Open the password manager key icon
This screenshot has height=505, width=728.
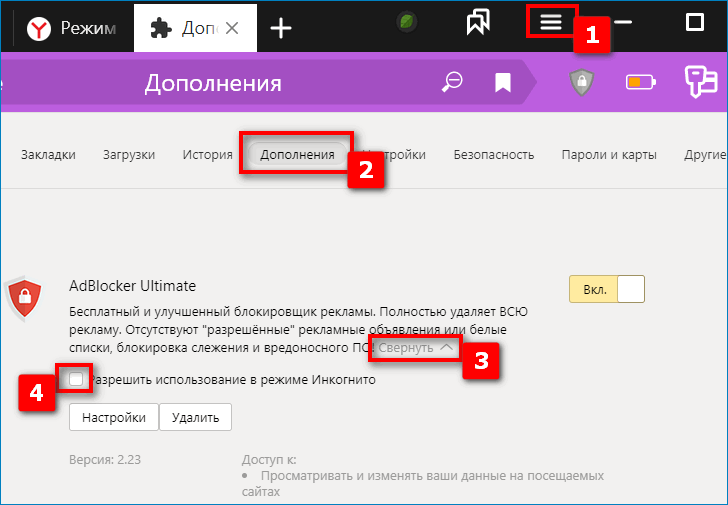click(701, 82)
